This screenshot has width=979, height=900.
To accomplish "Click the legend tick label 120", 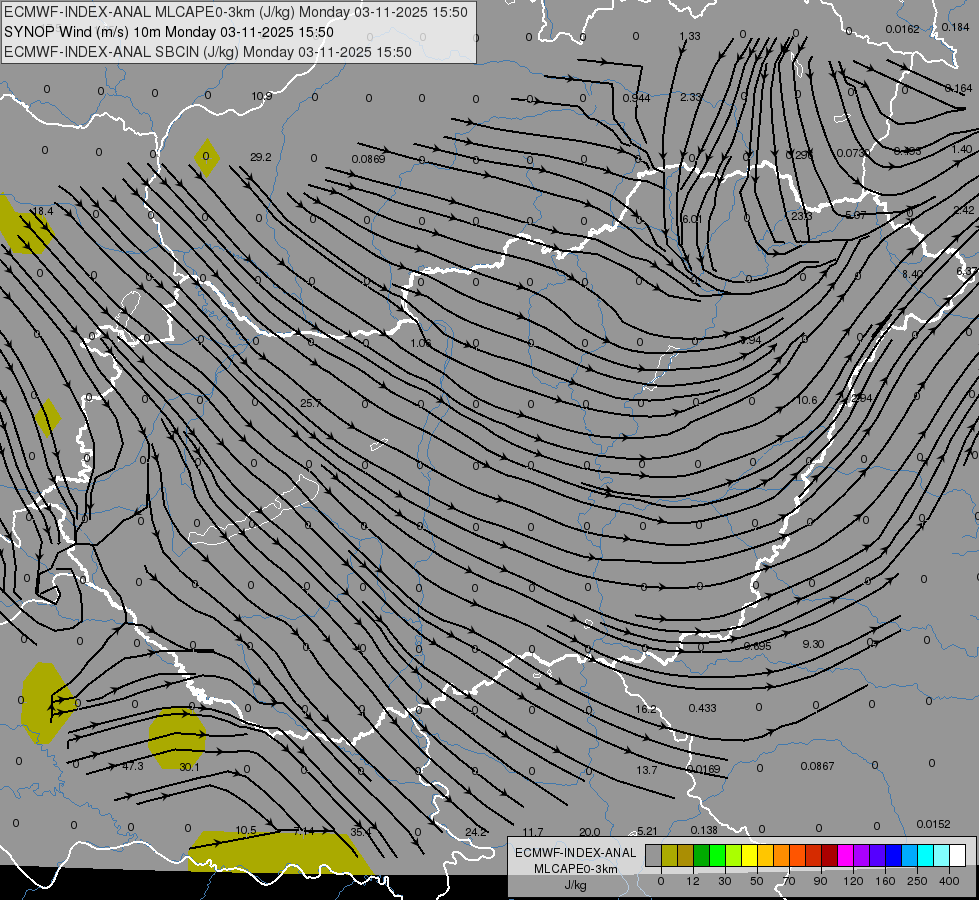I will pyautogui.click(x=853, y=881).
